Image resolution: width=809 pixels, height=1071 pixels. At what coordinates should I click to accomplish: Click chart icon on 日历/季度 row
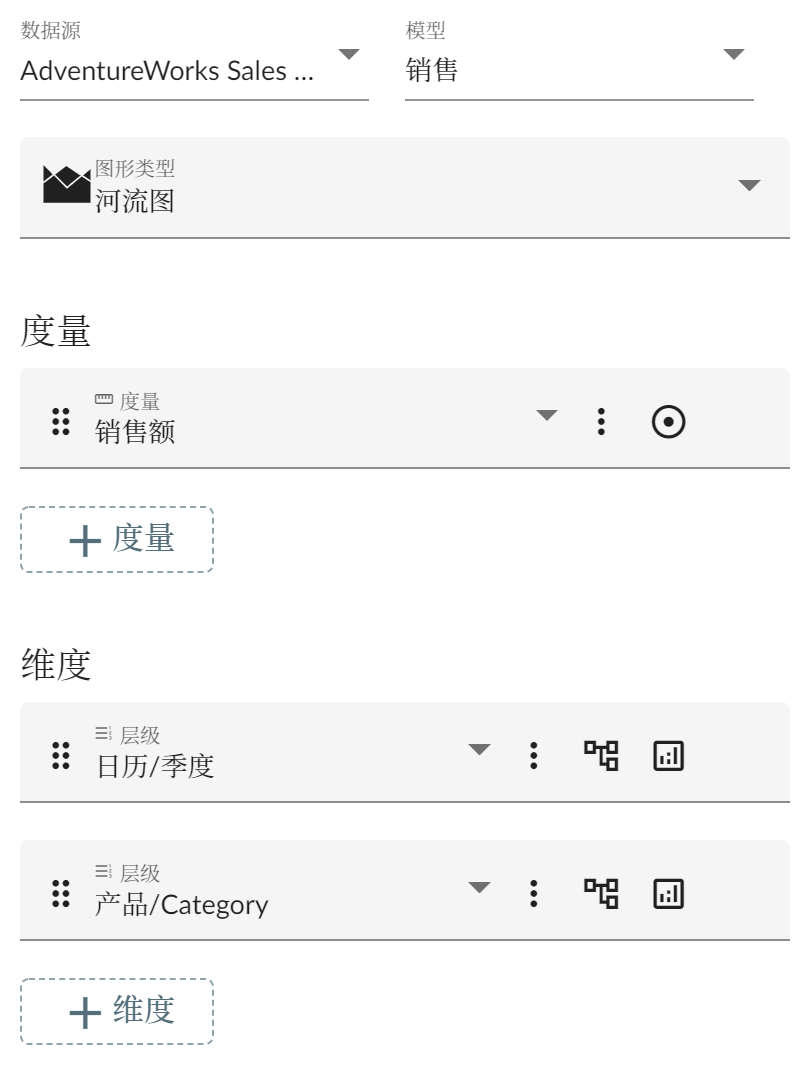coord(668,756)
